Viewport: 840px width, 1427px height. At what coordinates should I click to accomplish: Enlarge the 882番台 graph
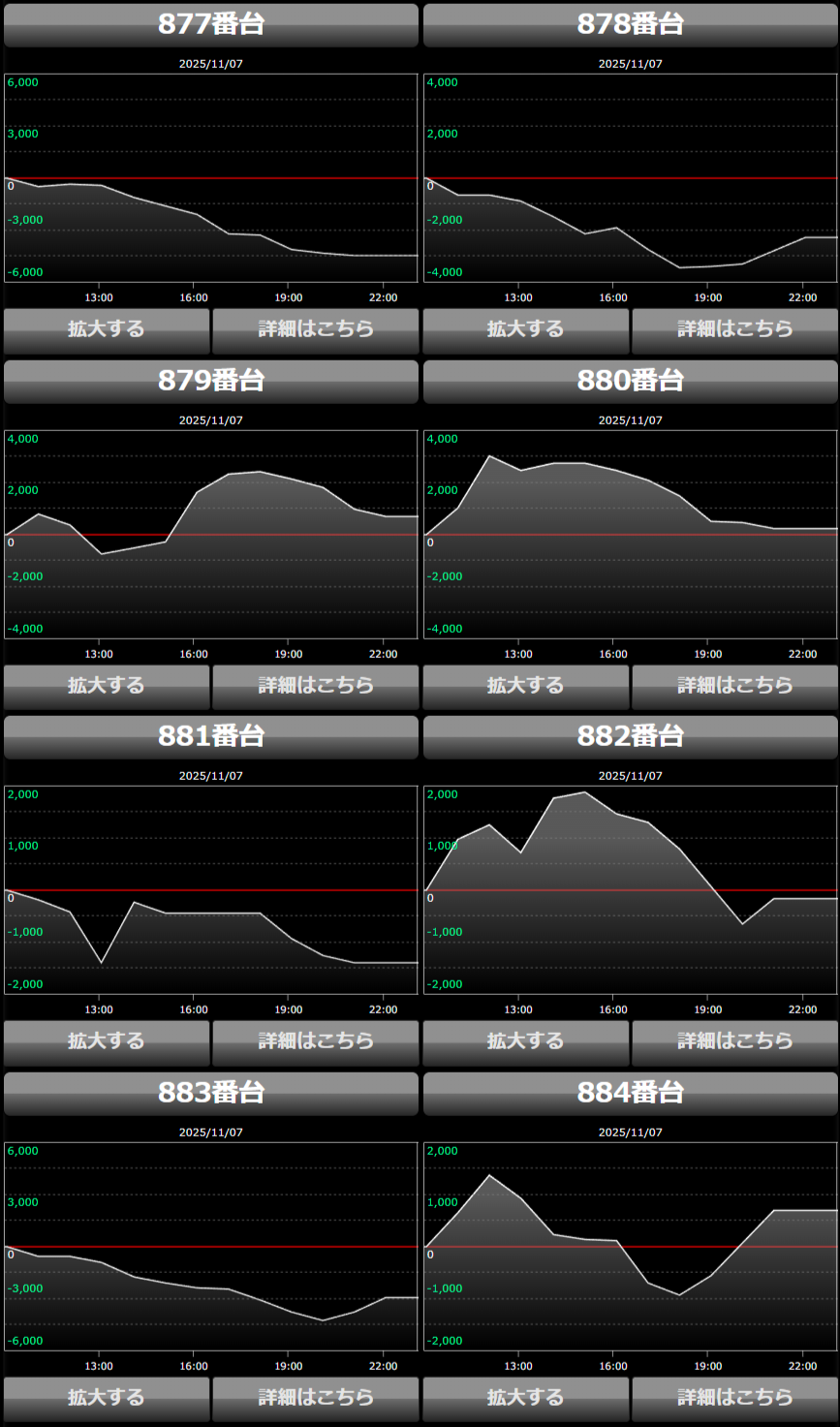coord(526,1041)
